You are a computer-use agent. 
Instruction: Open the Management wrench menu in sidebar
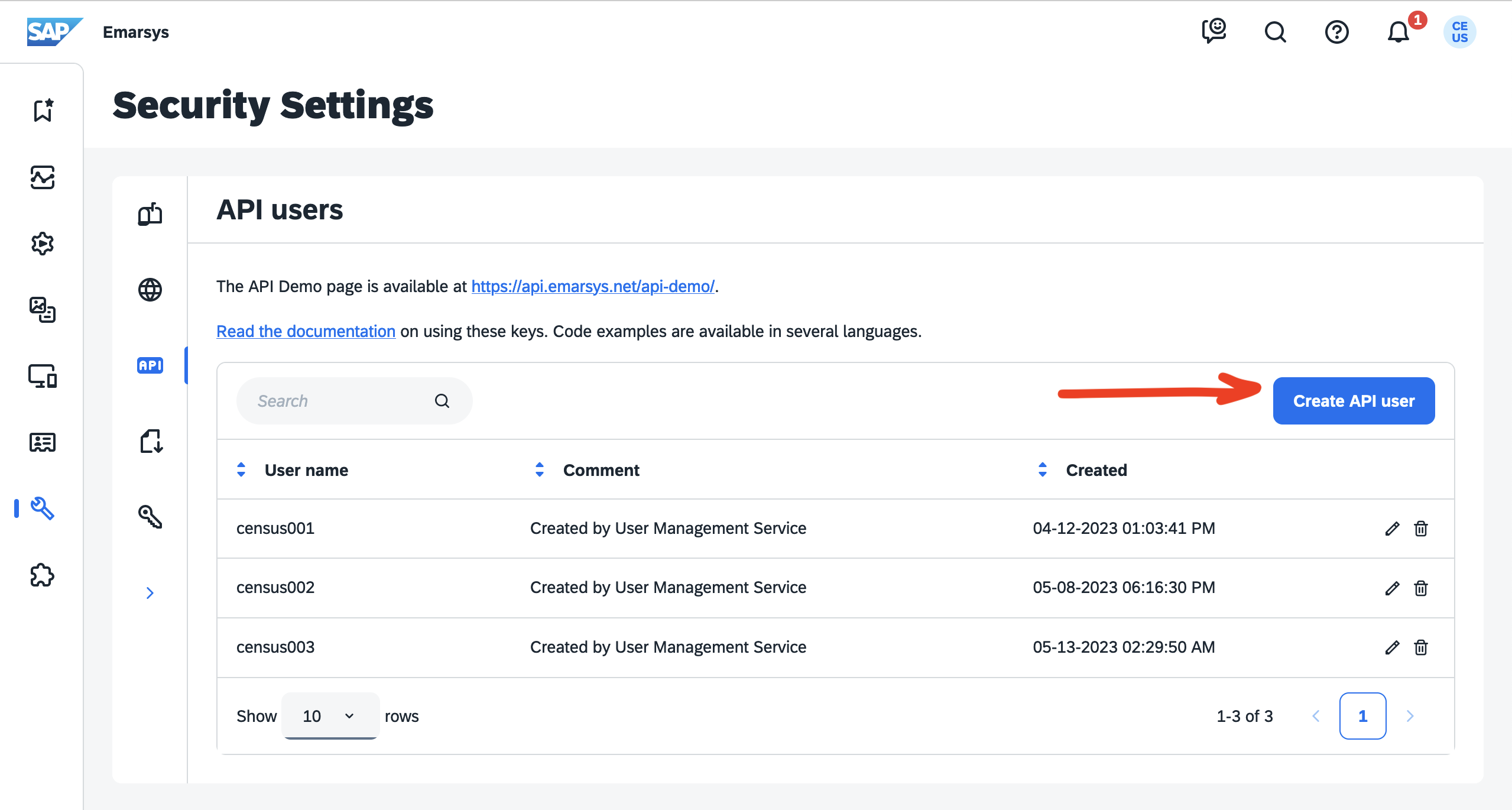(x=43, y=508)
